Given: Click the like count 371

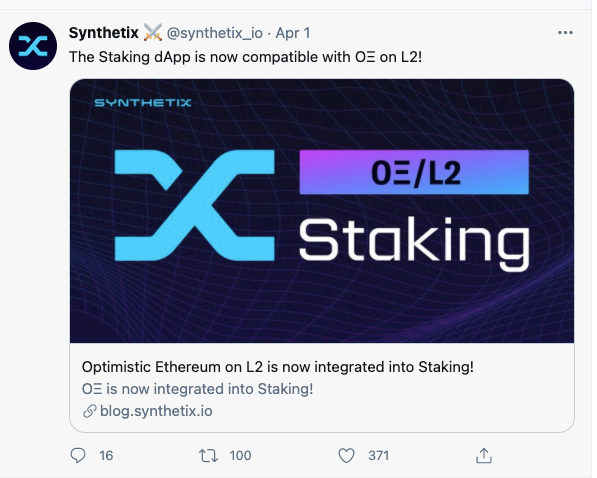Looking at the screenshot, I should (378, 456).
